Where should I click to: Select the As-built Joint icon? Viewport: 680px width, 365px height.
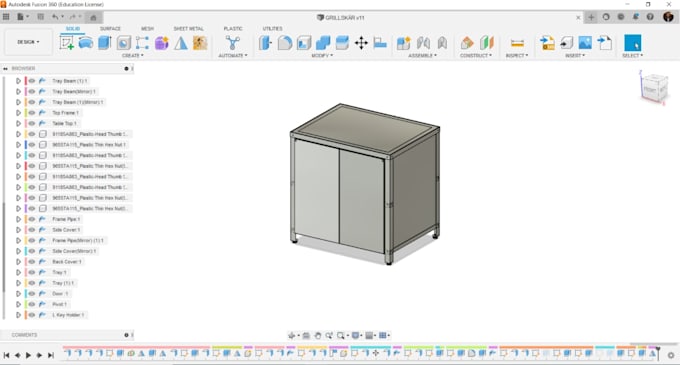pyautogui.click(x=442, y=43)
